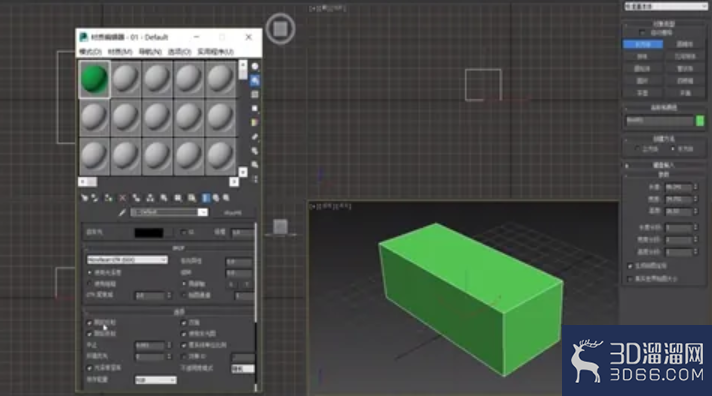Click the Cone button beside Box
The image size is (712, 396).
click(x=685, y=44)
